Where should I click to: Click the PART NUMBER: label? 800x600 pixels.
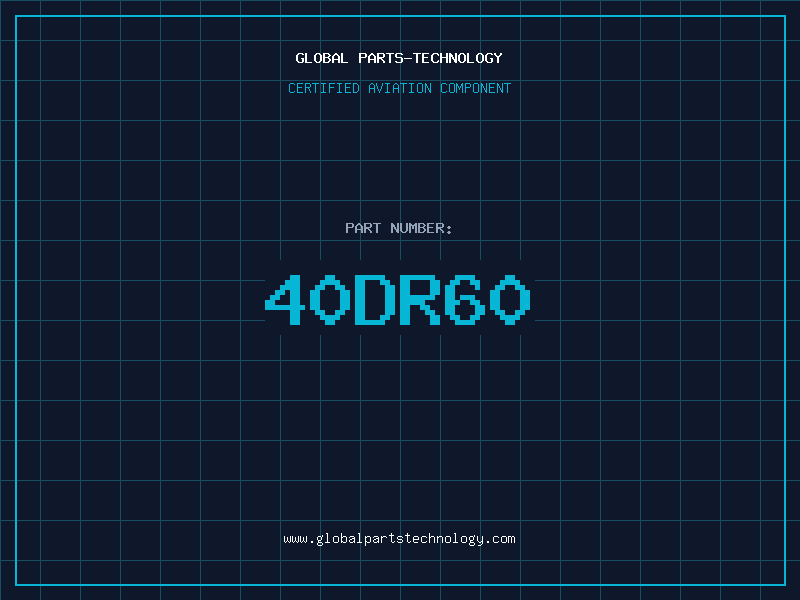[398, 228]
